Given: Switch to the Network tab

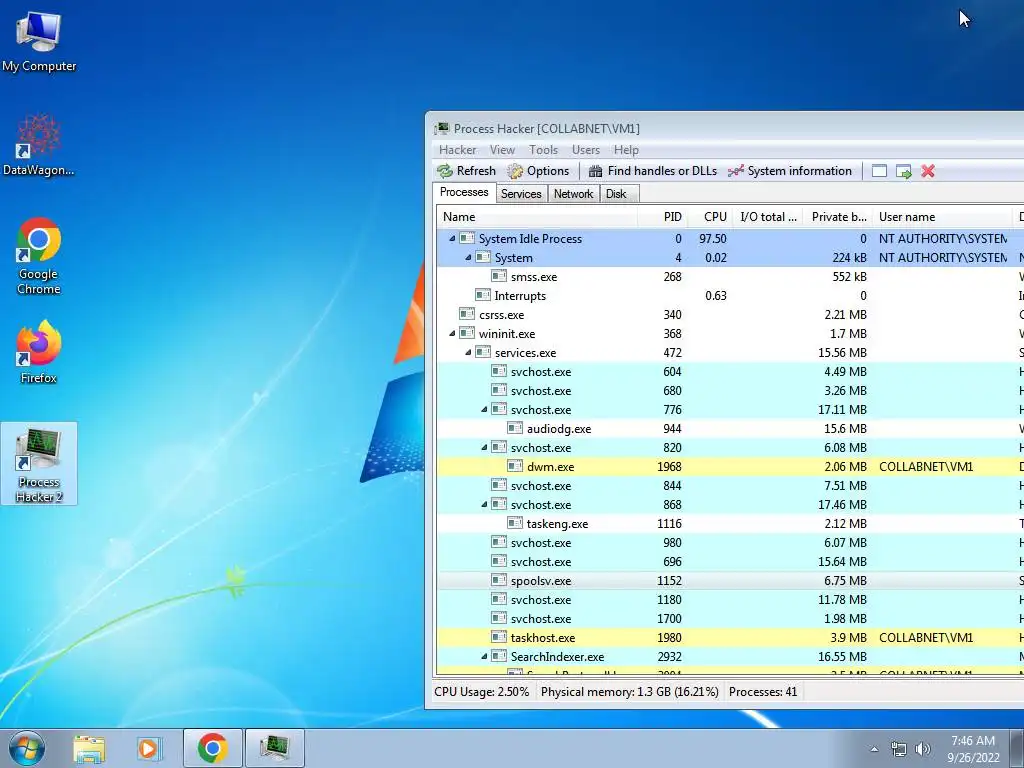Looking at the screenshot, I should [x=573, y=194].
